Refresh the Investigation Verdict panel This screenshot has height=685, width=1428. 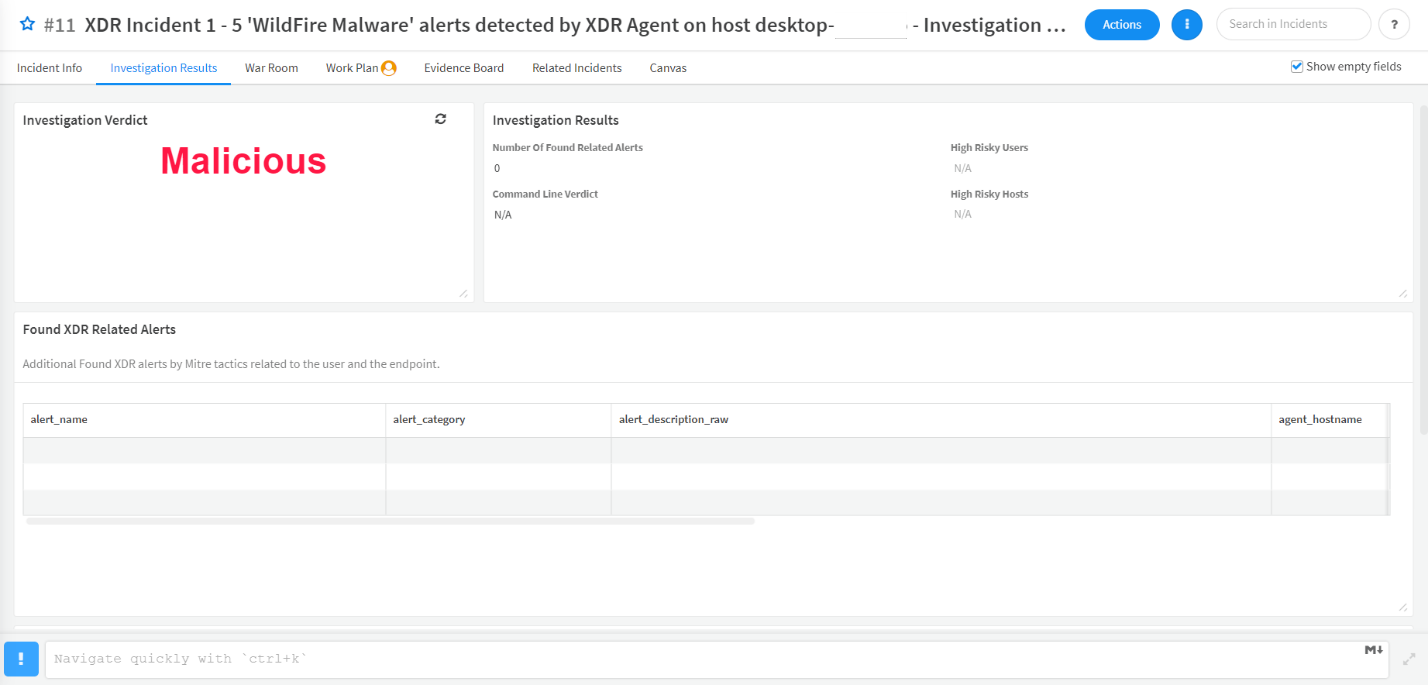pyautogui.click(x=440, y=119)
